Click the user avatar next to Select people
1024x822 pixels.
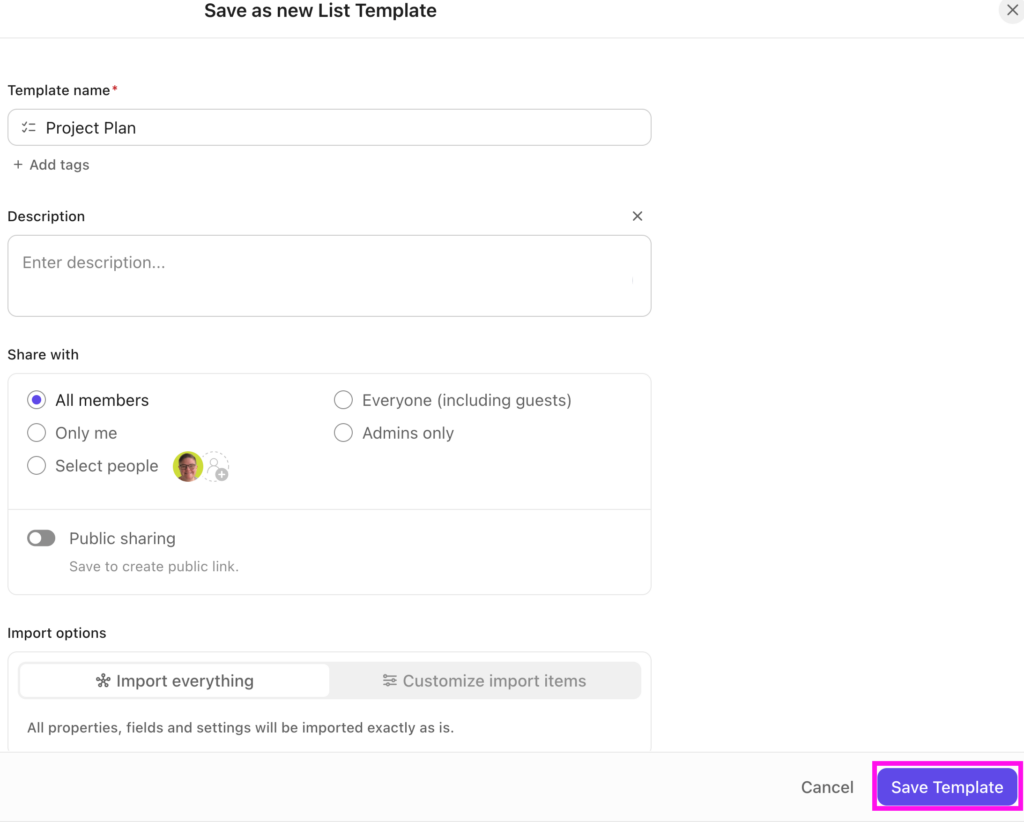(x=188, y=466)
